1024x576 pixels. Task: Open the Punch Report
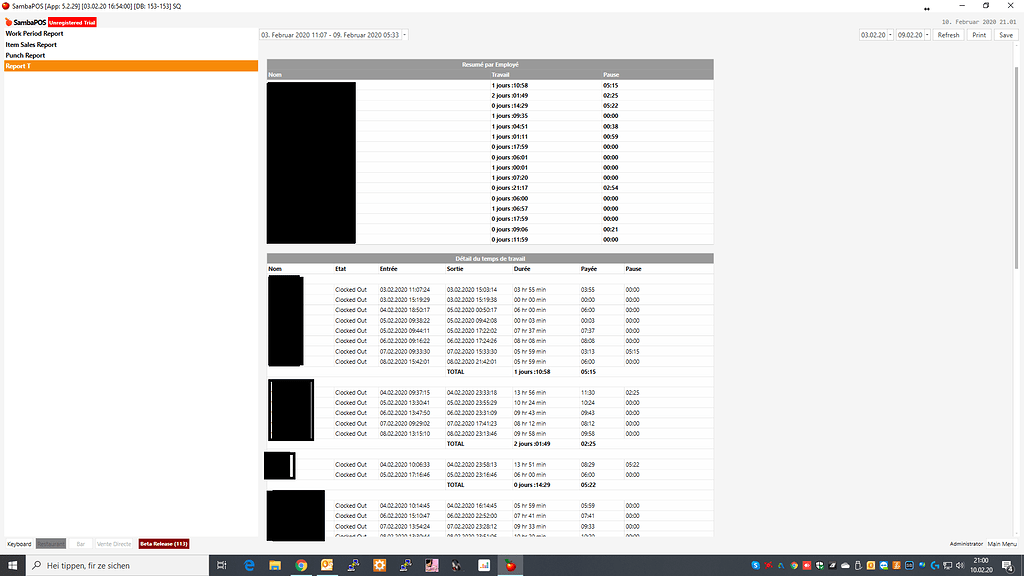pos(28,54)
